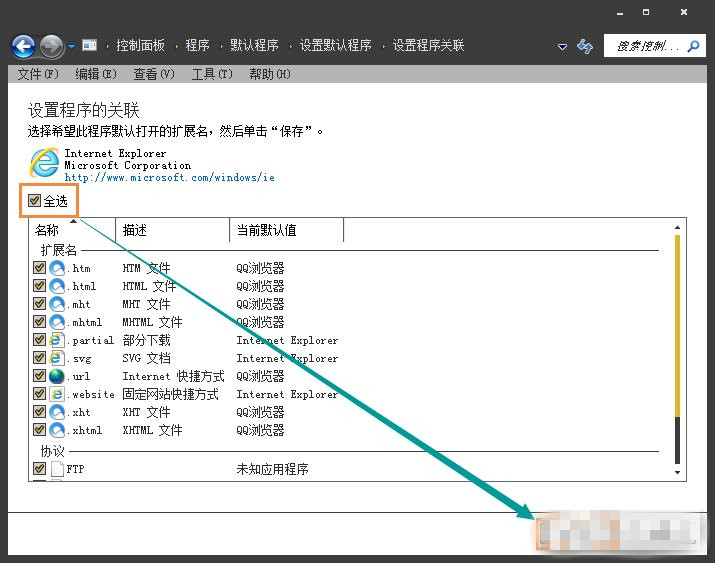Select the 固定网站快捷方式 description text
The image size is (715, 563).
(171, 394)
